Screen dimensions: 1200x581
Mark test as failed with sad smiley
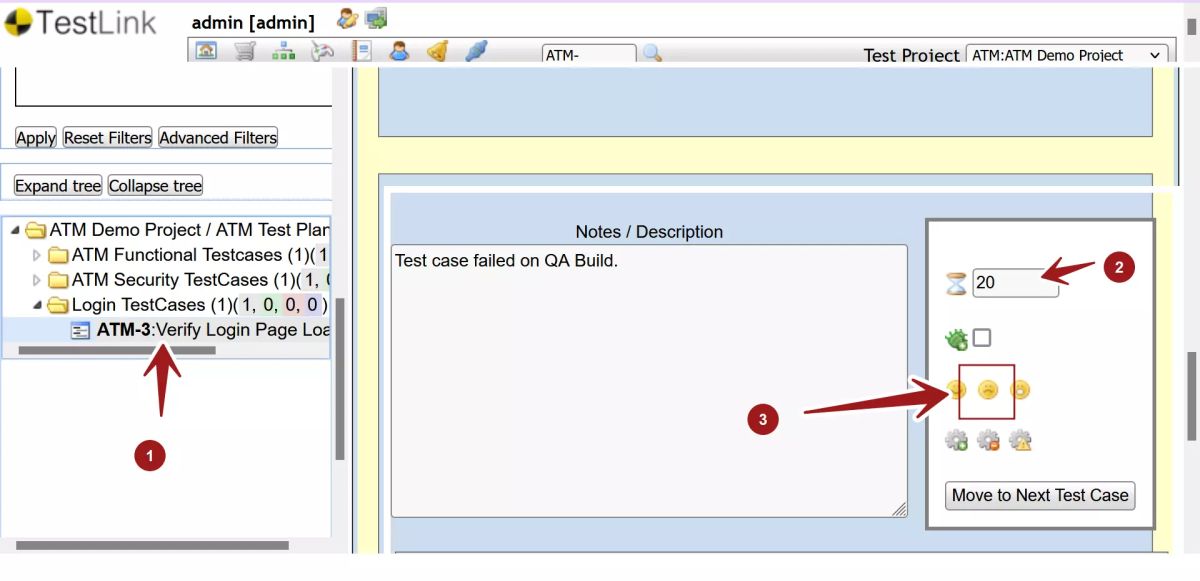988,390
